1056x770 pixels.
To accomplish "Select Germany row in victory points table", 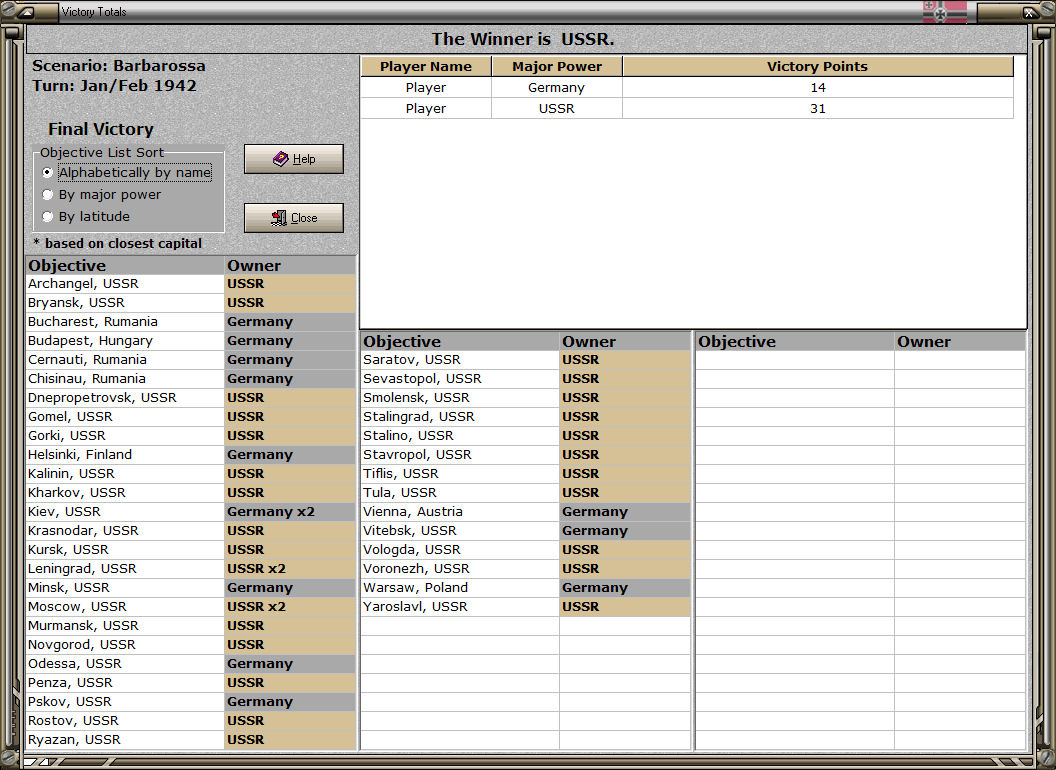I will coord(687,88).
